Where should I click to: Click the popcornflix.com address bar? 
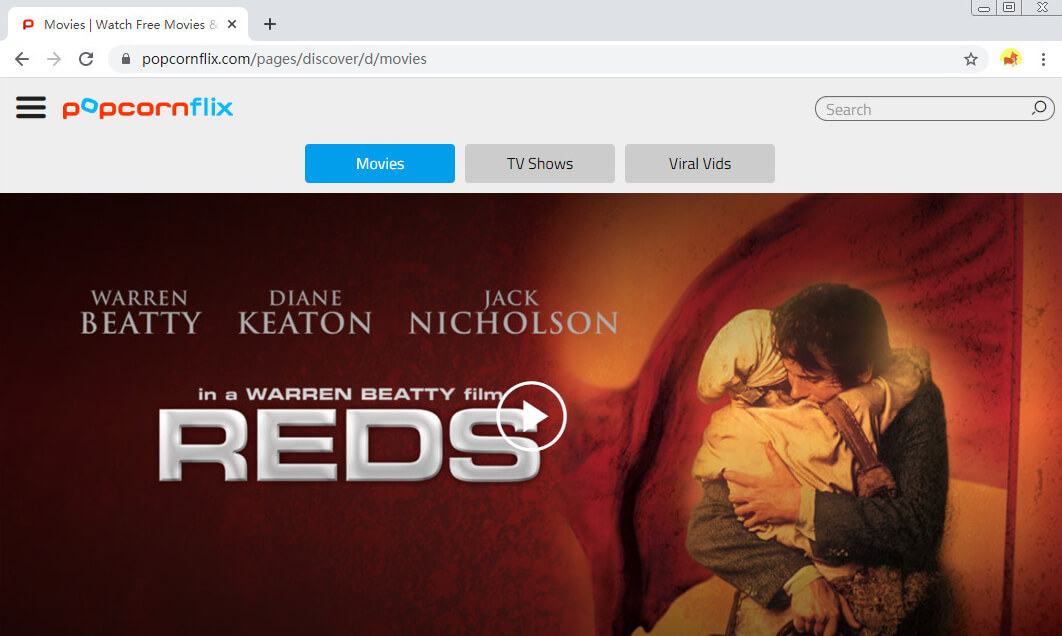point(549,59)
